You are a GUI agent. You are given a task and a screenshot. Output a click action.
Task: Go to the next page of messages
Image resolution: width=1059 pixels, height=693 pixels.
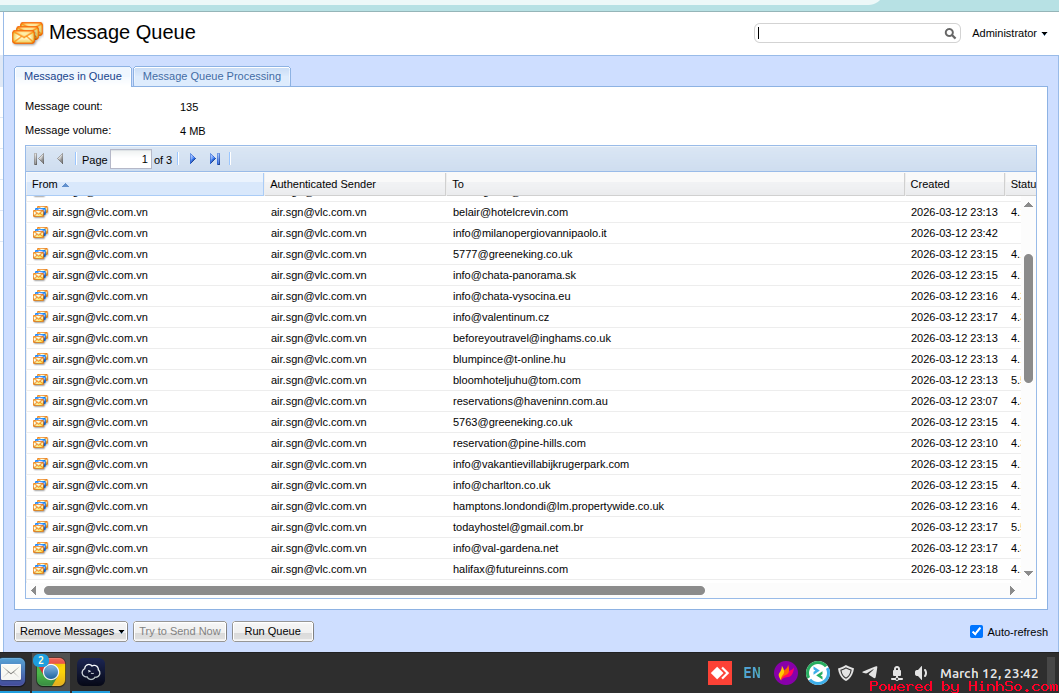tap(193, 159)
